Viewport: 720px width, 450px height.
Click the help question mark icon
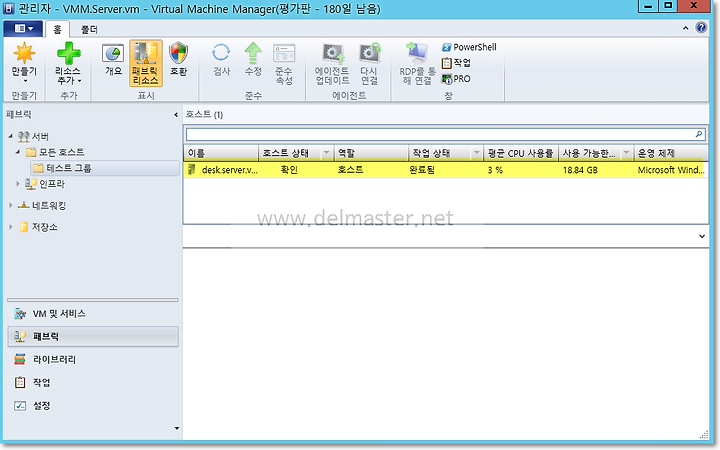(x=701, y=28)
